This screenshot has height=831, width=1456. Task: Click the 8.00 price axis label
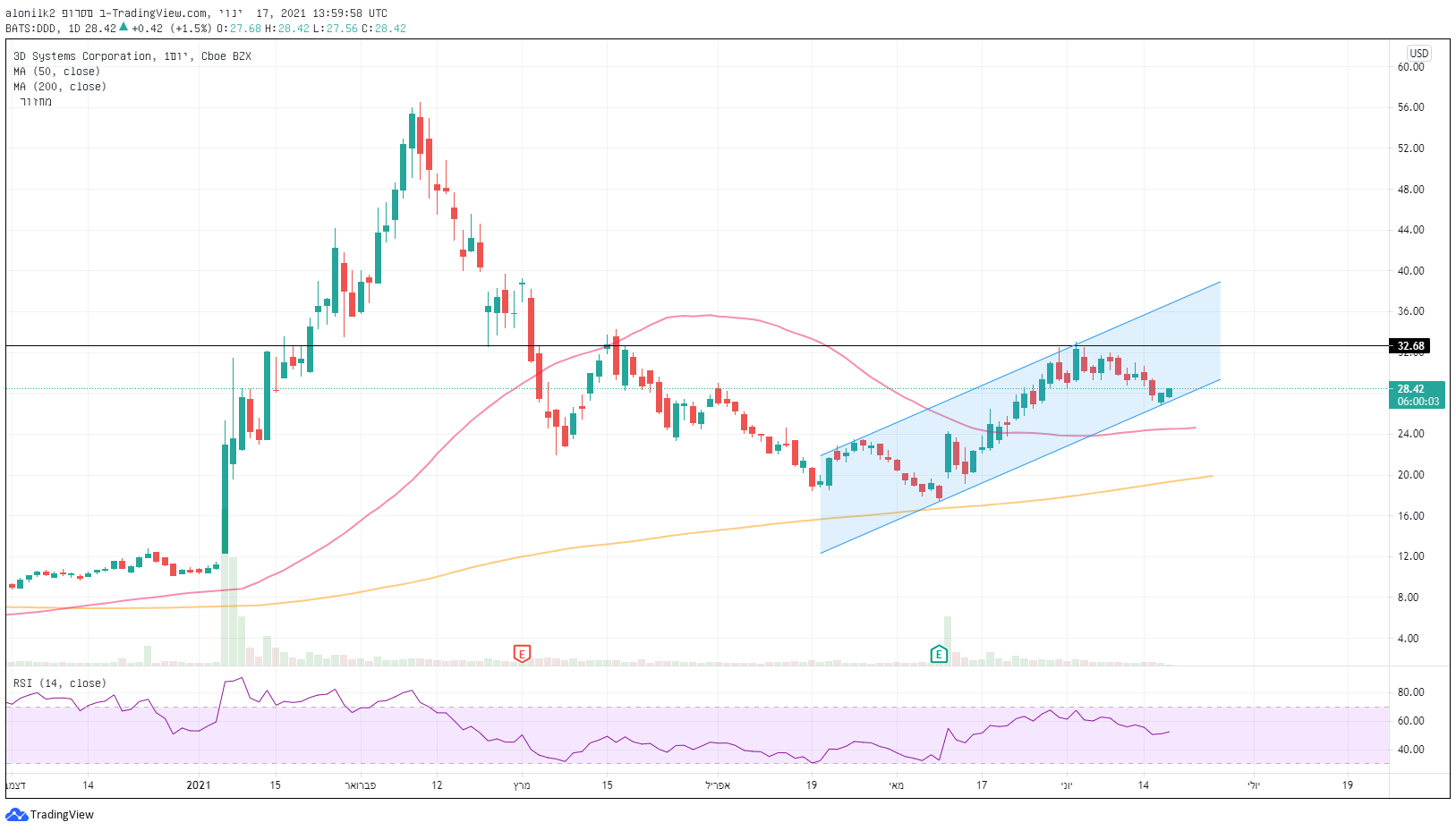1409,598
